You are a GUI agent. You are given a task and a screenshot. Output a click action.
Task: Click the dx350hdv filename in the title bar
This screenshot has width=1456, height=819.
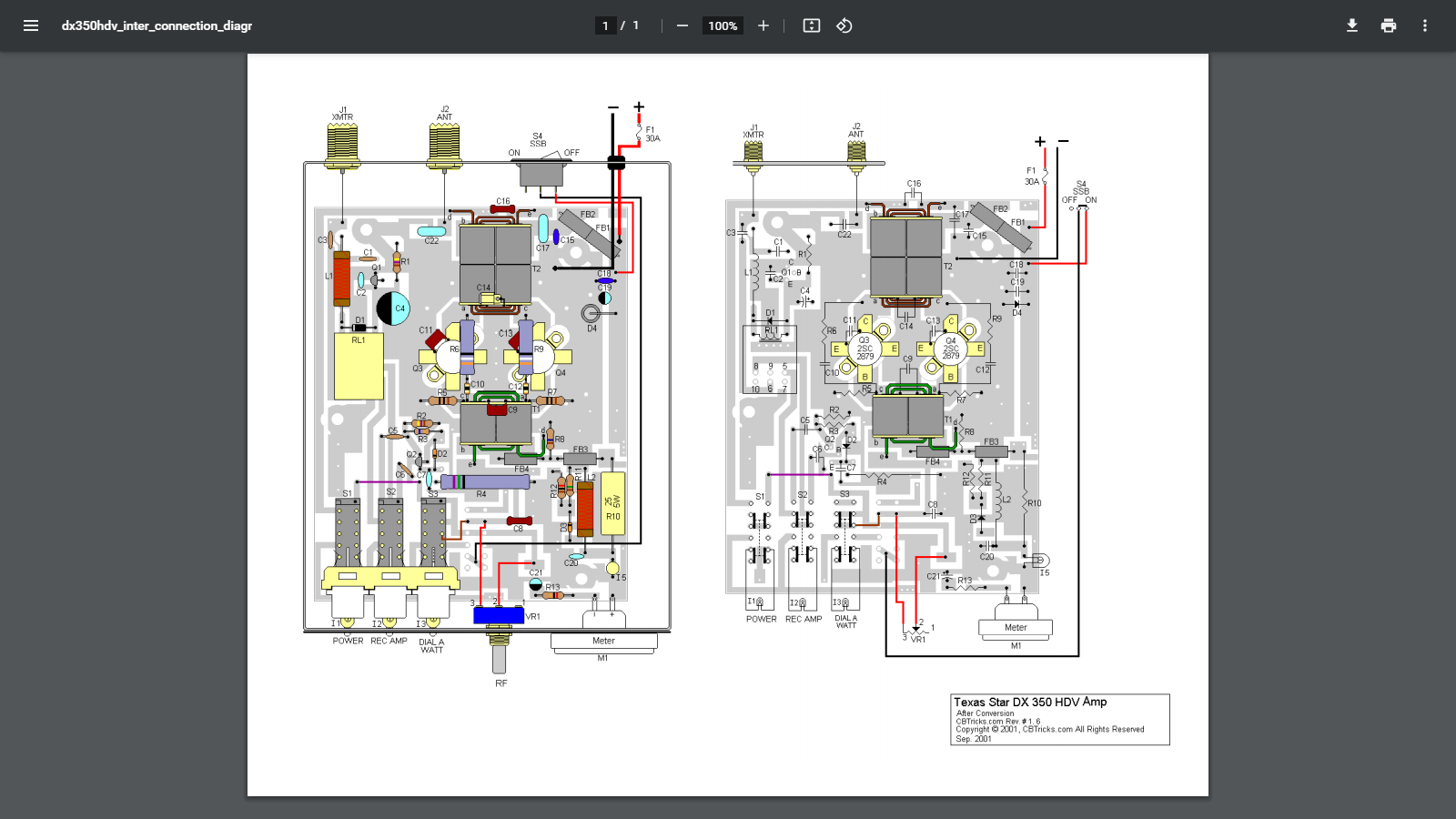click(157, 25)
